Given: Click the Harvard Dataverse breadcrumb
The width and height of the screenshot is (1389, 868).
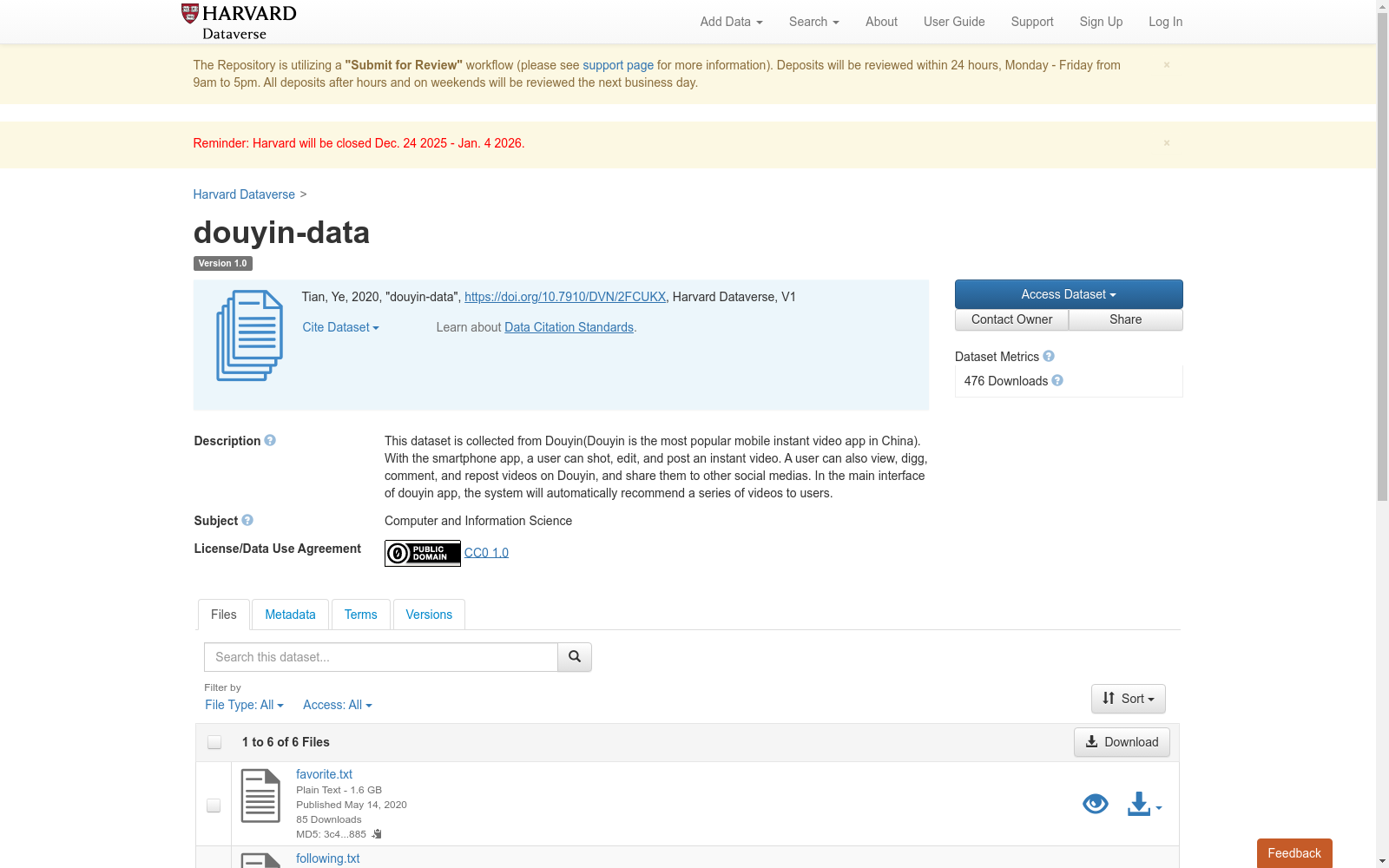Looking at the screenshot, I should (244, 194).
